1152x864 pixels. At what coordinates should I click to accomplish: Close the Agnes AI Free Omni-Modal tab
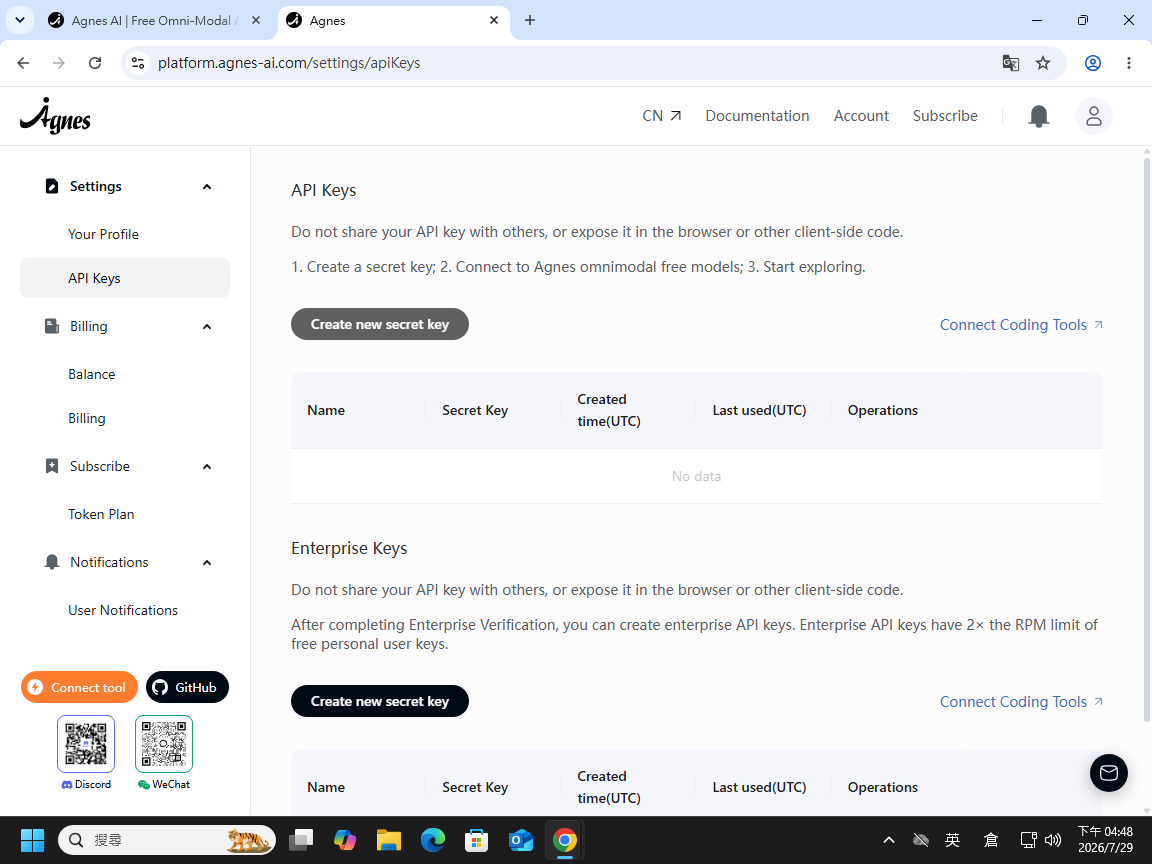(x=256, y=20)
